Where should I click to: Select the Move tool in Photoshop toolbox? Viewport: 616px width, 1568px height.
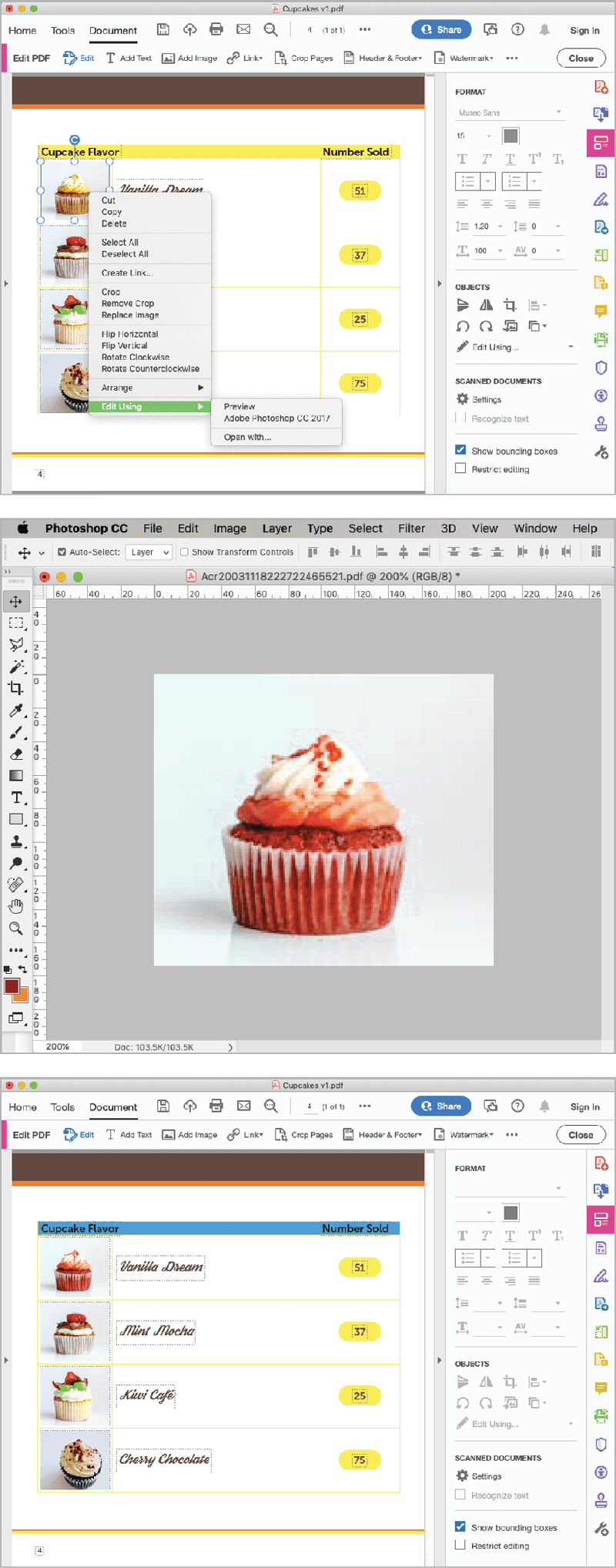tap(16, 600)
